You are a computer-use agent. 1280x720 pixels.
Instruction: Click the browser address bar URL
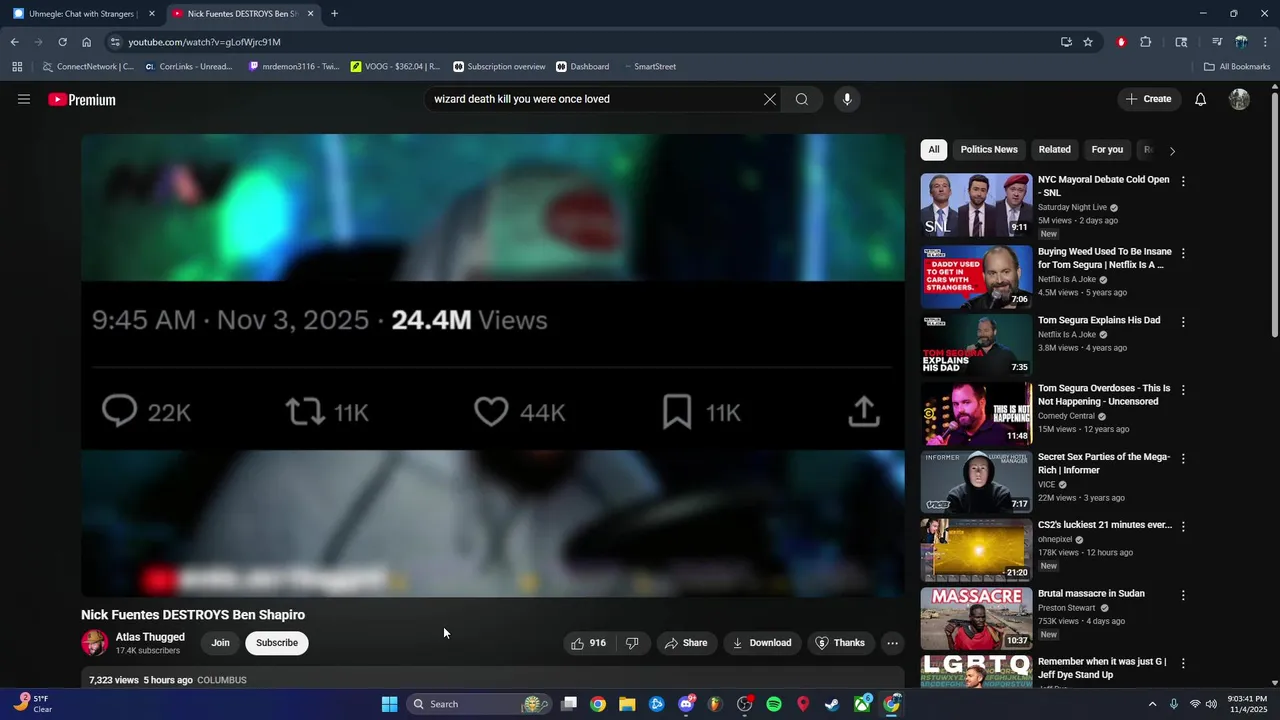pyautogui.click(x=204, y=42)
